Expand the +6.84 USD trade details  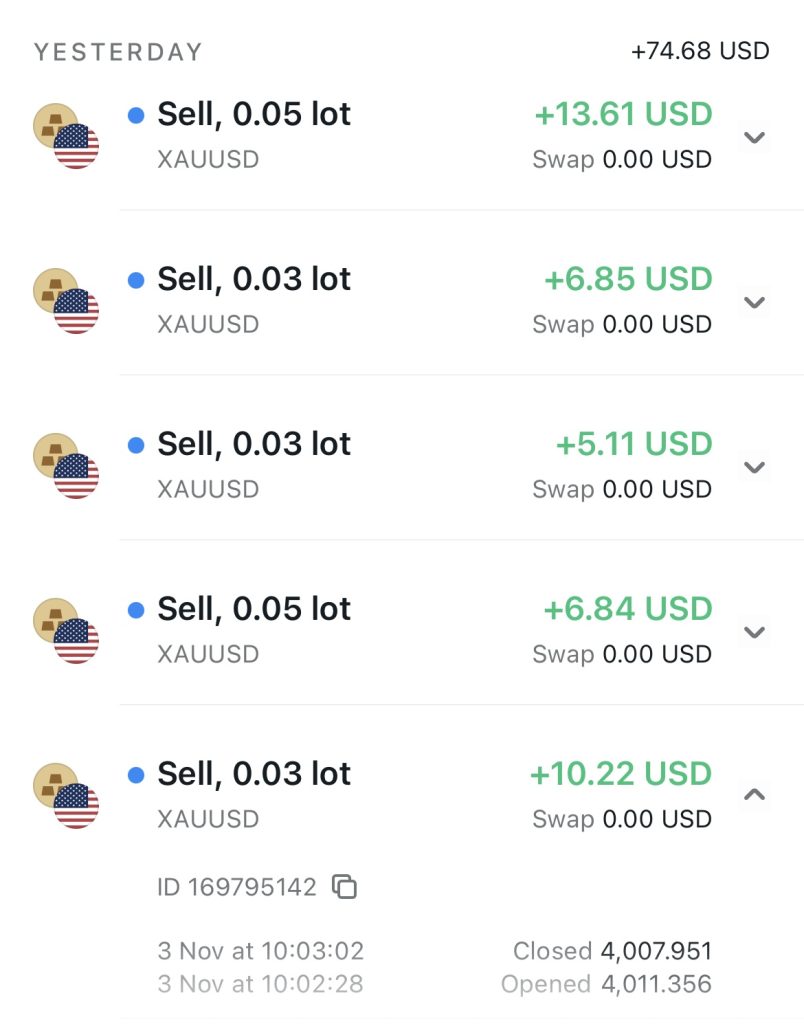tap(755, 632)
